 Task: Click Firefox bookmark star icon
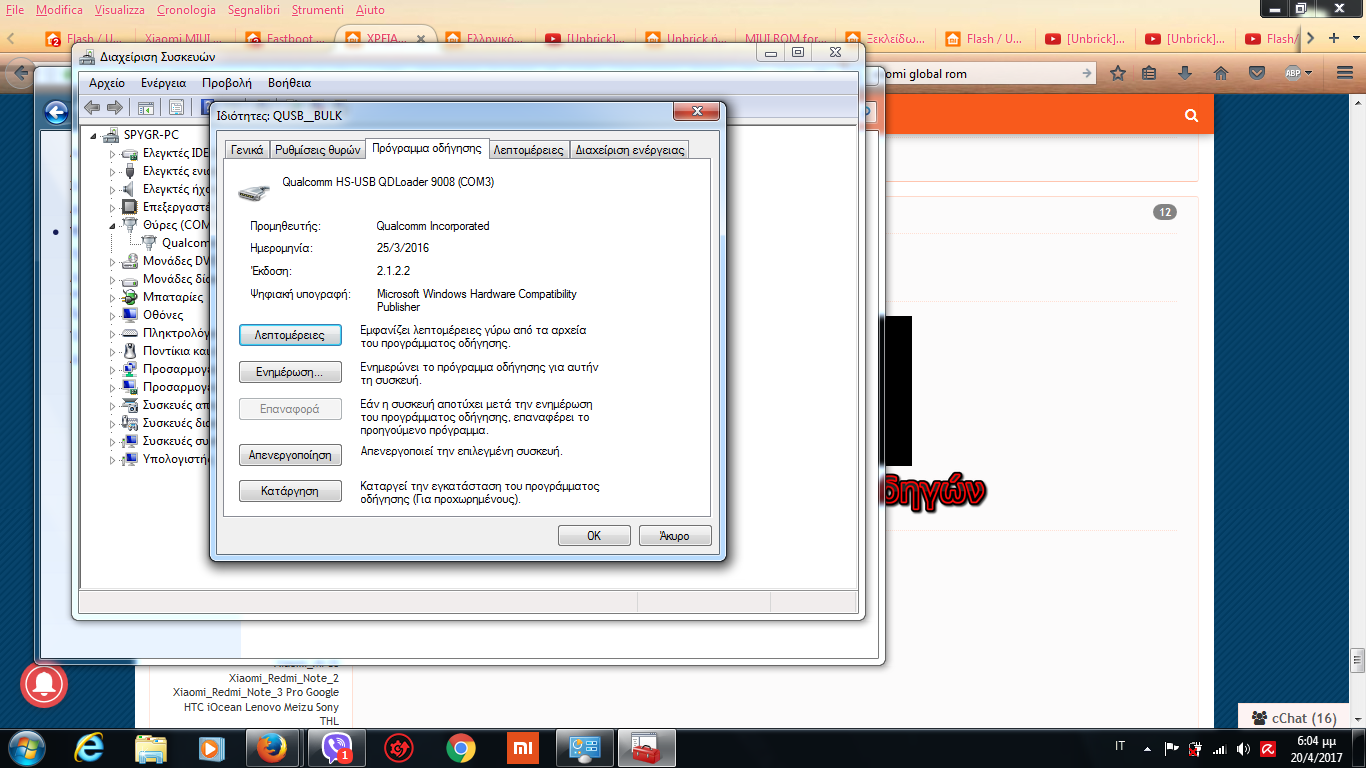click(1118, 73)
